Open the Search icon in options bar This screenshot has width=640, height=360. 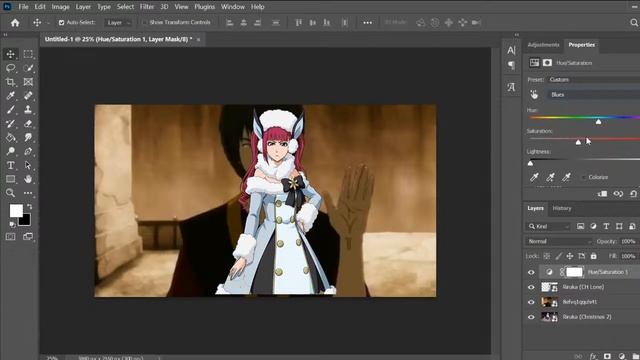click(634, 23)
